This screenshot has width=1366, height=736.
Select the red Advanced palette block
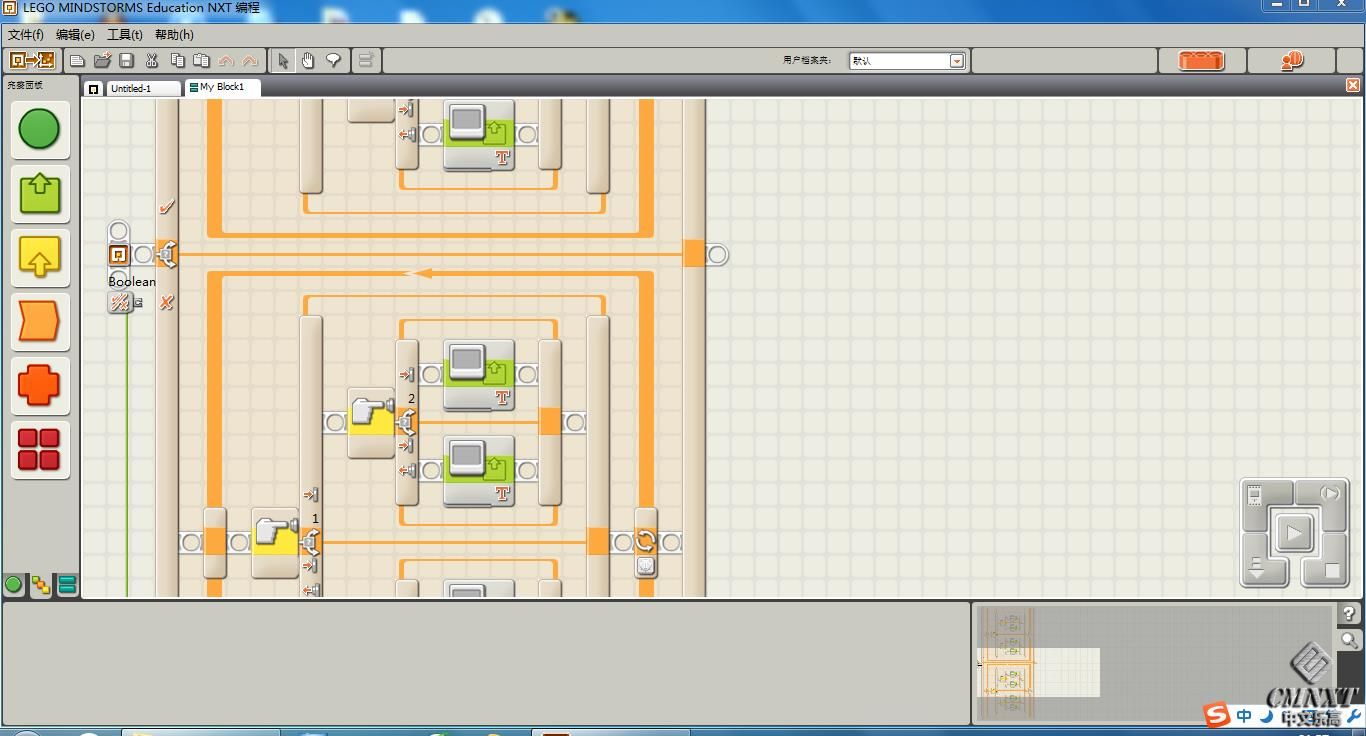tap(40, 450)
